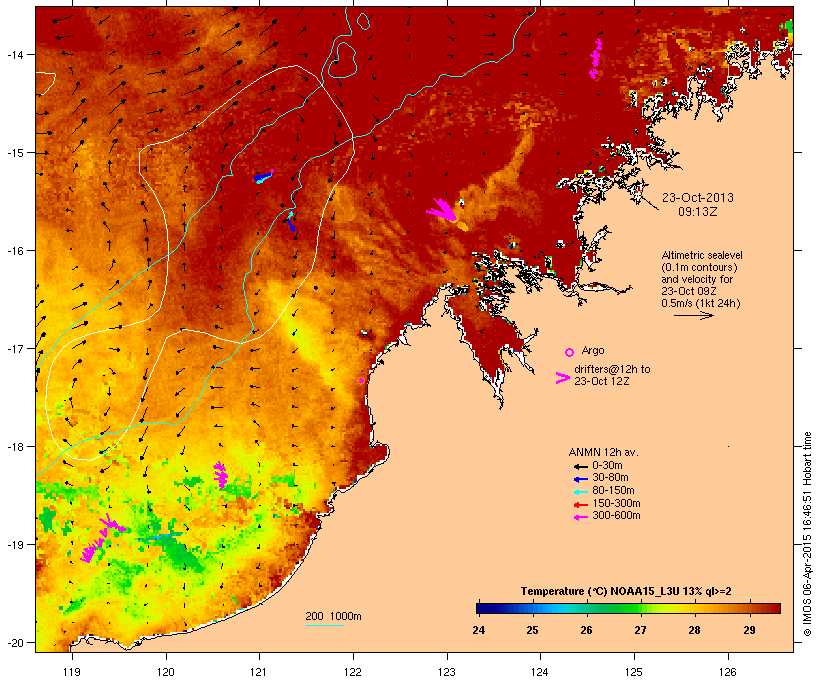Viewport: 820px width, 680px height.
Task: Click the longitude axis label 119
Action: pyautogui.click(x=72, y=672)
